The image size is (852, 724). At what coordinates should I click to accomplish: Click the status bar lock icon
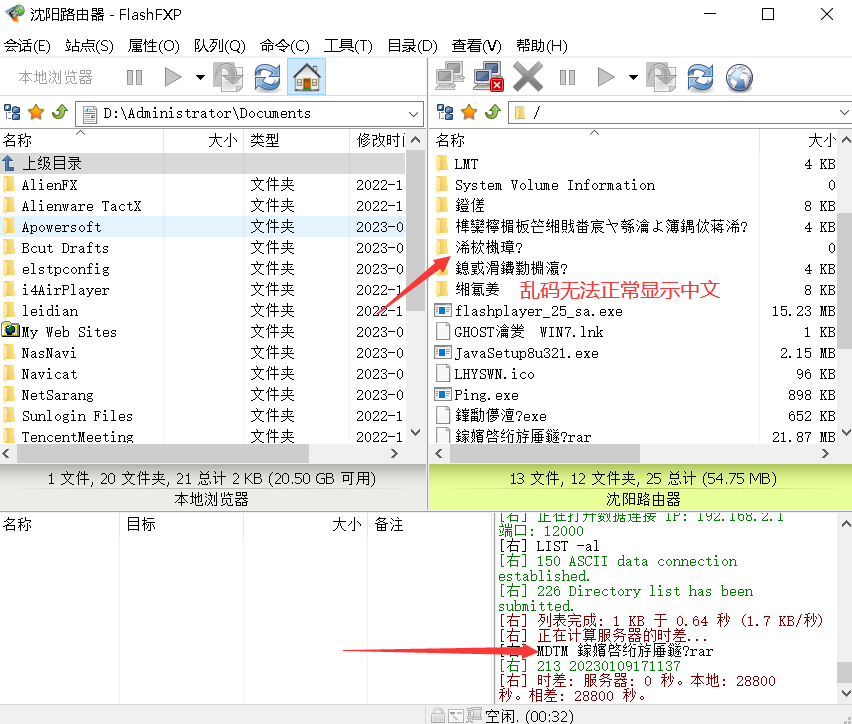coord(437,715)
